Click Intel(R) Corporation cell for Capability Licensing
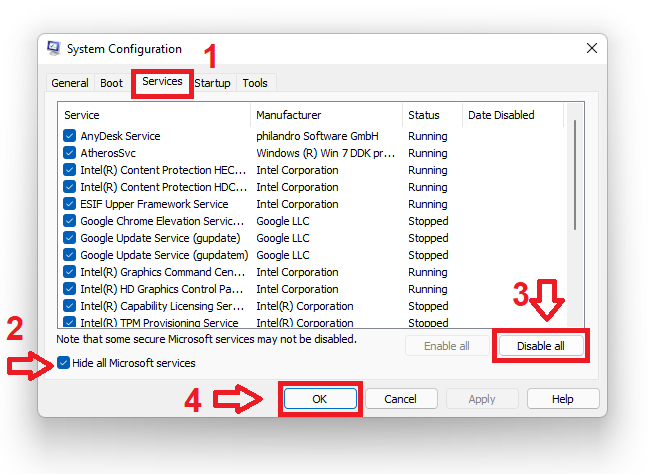648x474 pixels. coord(305,306)
